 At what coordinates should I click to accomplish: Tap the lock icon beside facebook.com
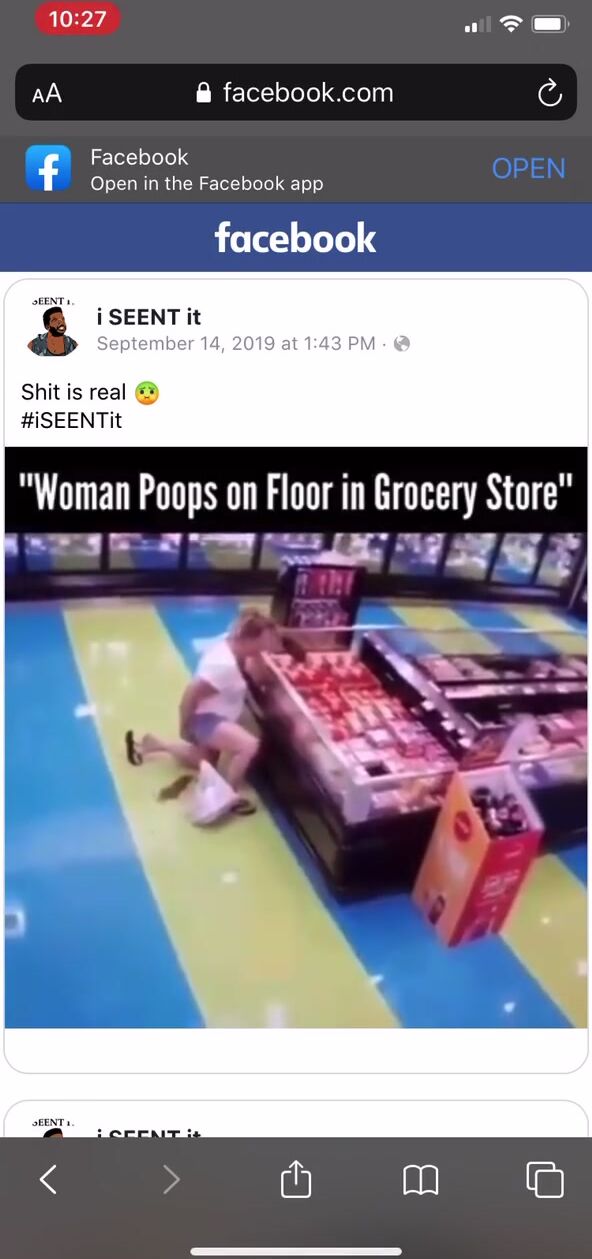click(204, 93)
